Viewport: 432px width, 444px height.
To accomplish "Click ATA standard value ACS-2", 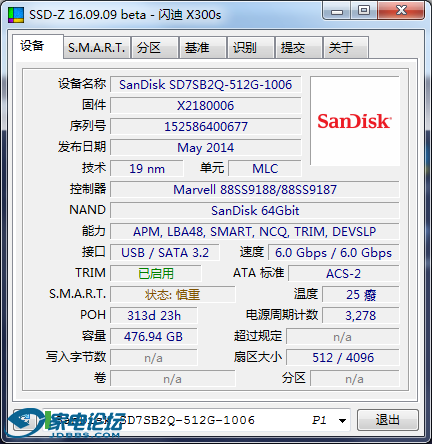I will pos(343,274).
